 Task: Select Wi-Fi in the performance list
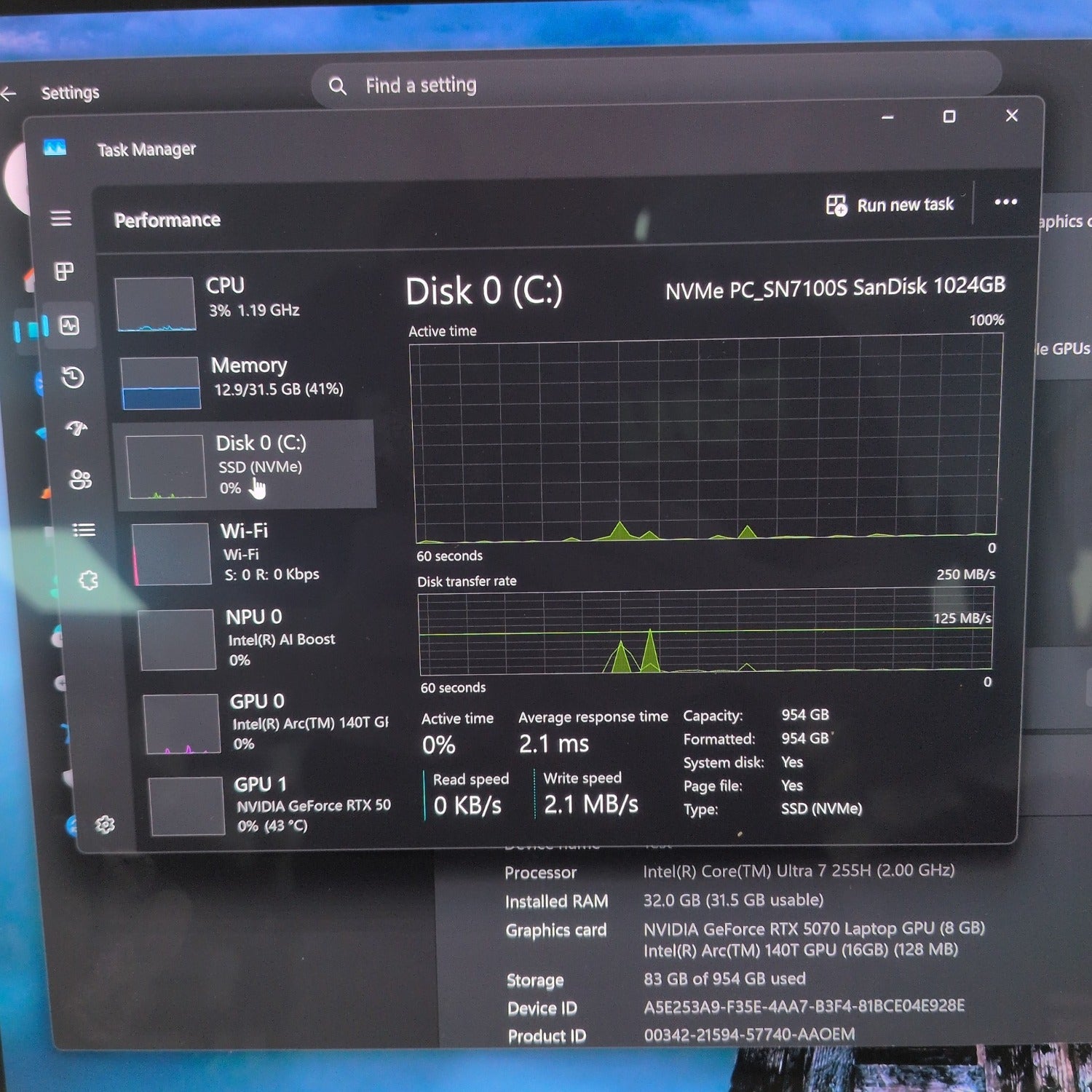click(255, 553)
